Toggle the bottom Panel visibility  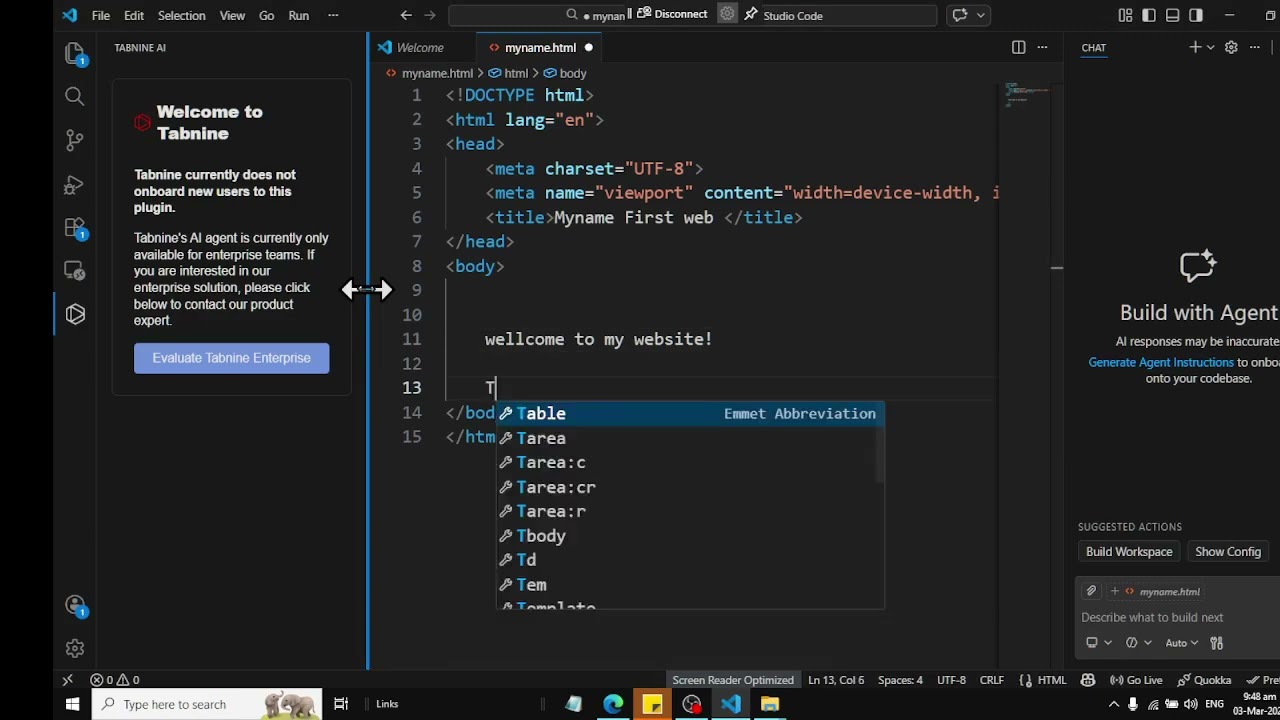point(1172,15)
